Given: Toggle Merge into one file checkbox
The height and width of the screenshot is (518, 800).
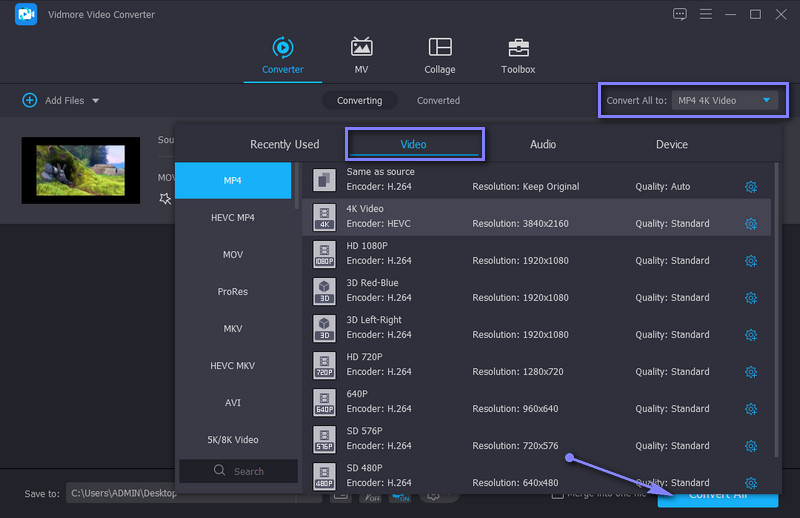Looking at the screenshot, I should tap(557, 494).
